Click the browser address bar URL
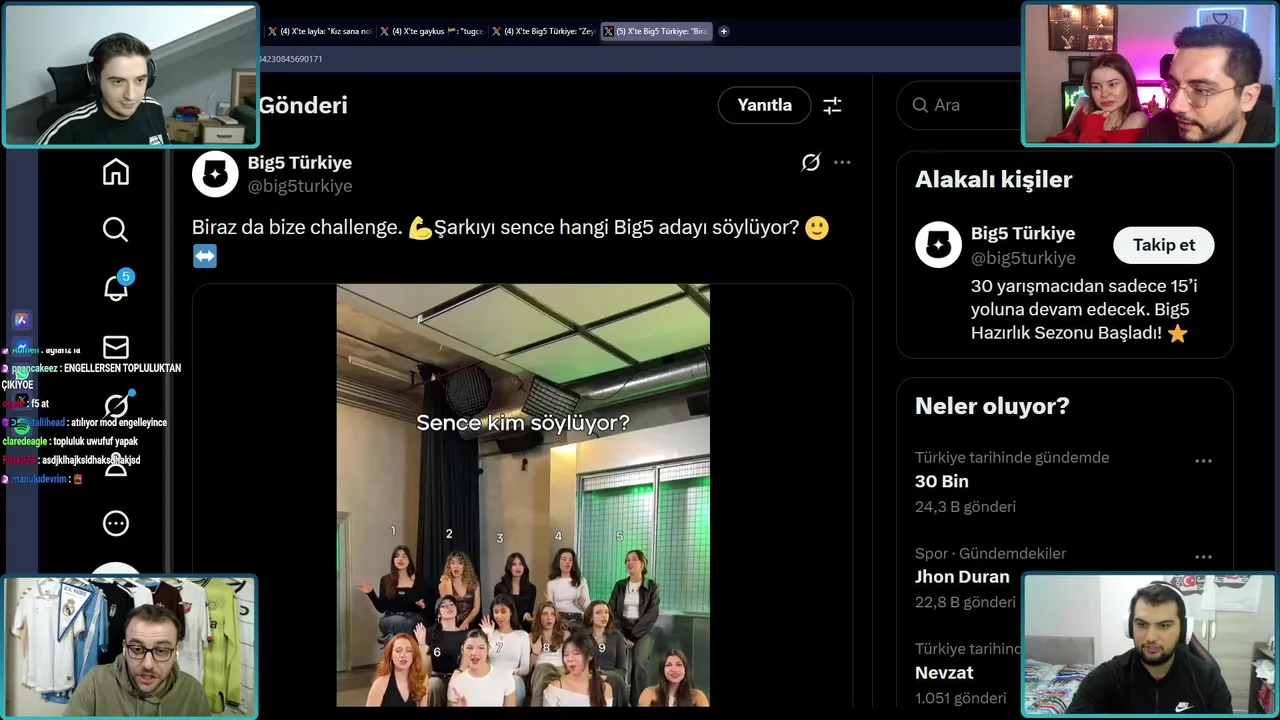 click(290, 59)
